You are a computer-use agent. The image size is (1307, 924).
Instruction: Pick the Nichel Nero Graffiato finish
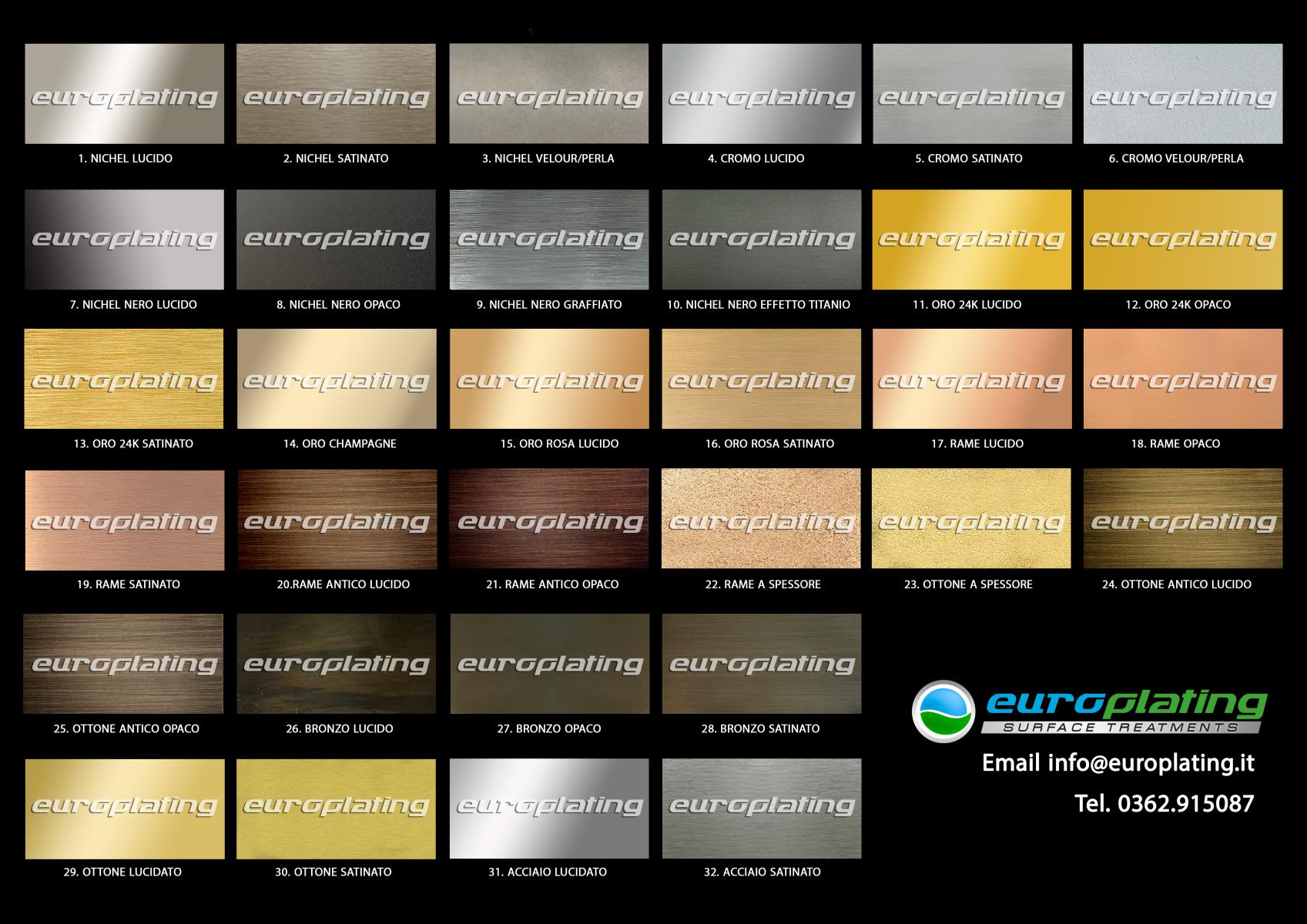549,239
